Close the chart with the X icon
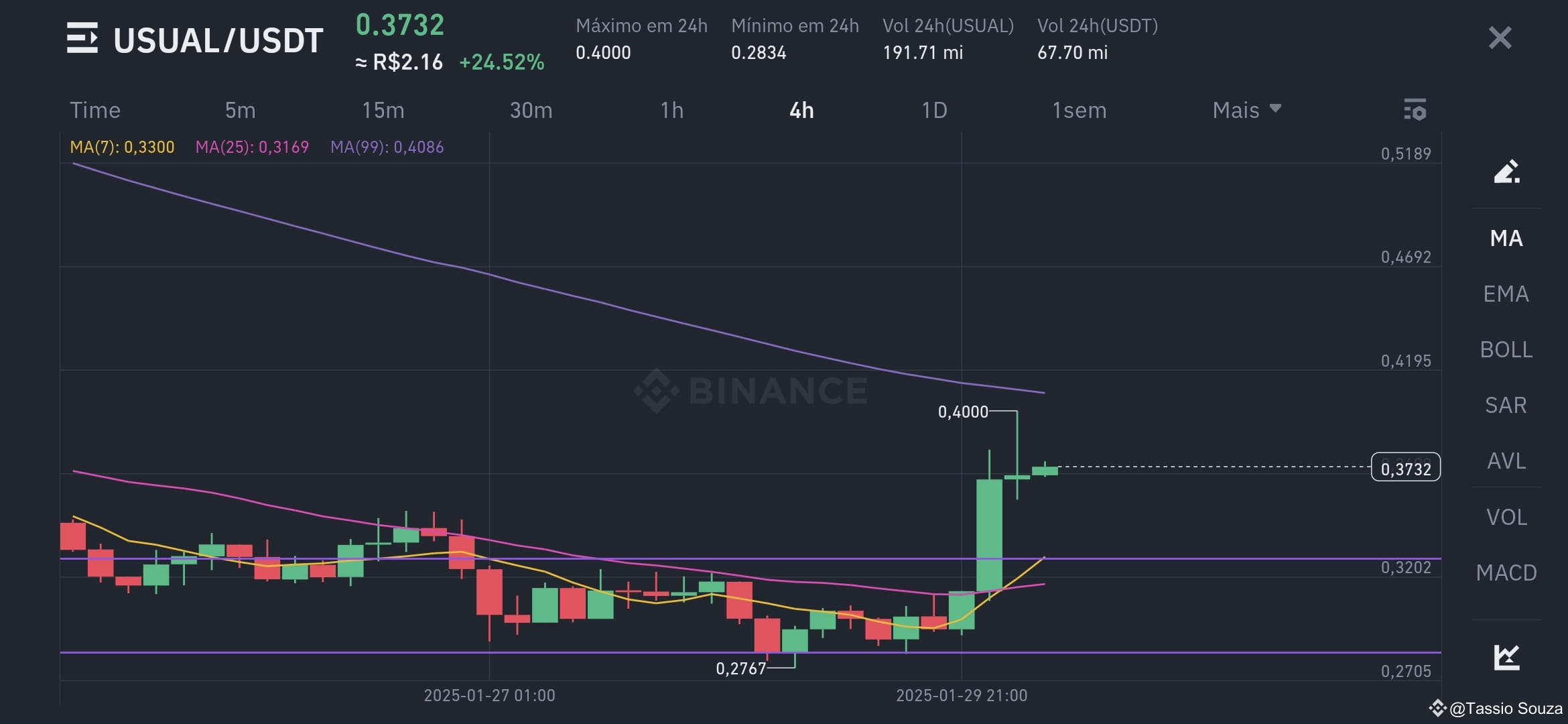This screenshot has height=724, width=1568. [x=1500, y=38]
